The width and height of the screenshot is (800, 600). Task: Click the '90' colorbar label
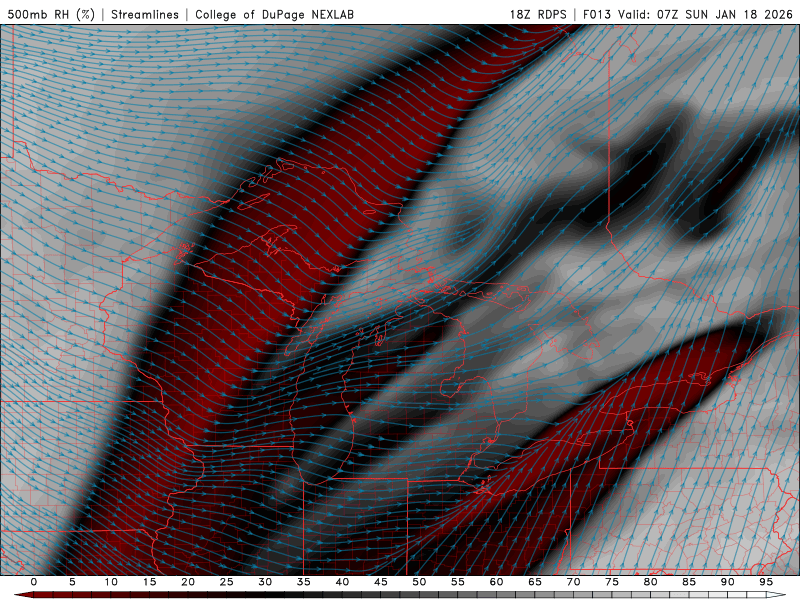coord(728,582)
